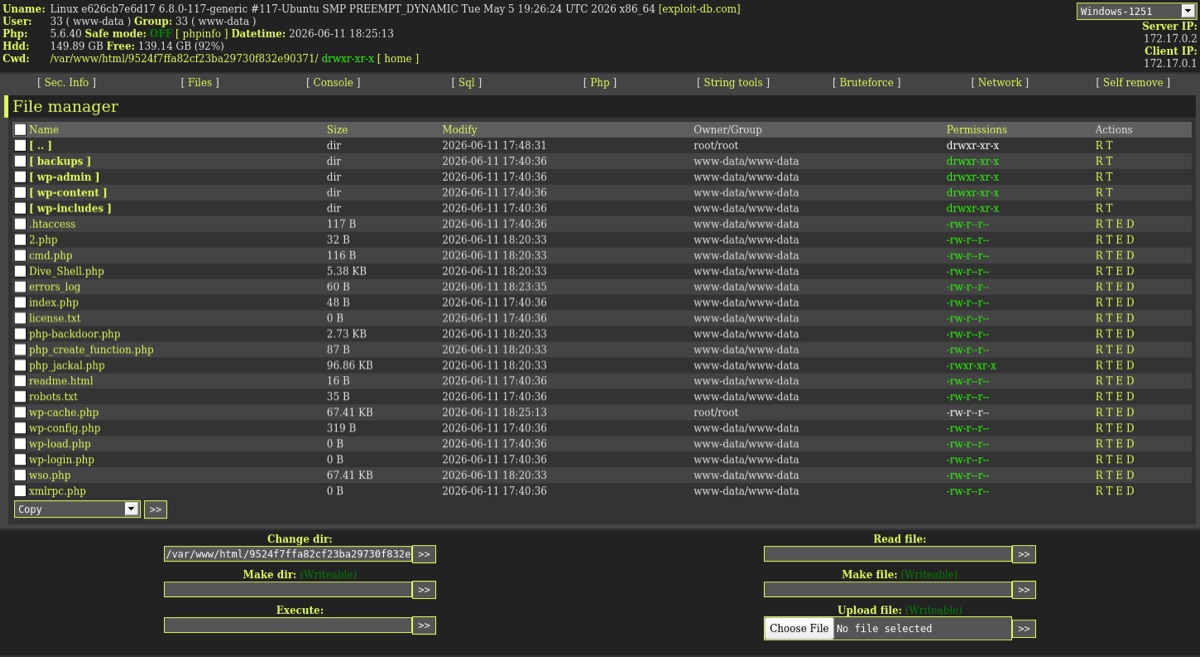The height and width of the screenshot is (657, 1200).
Task: Open the wp-includes folder
Action: pyautogui.click(x=70, y=208)
